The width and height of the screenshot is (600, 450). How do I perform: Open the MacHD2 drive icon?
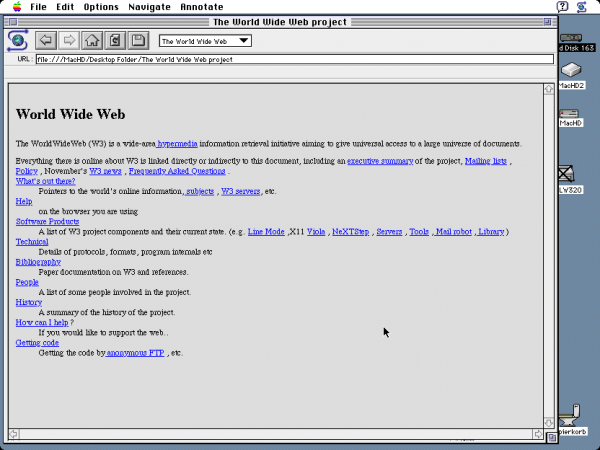[570, 71]
